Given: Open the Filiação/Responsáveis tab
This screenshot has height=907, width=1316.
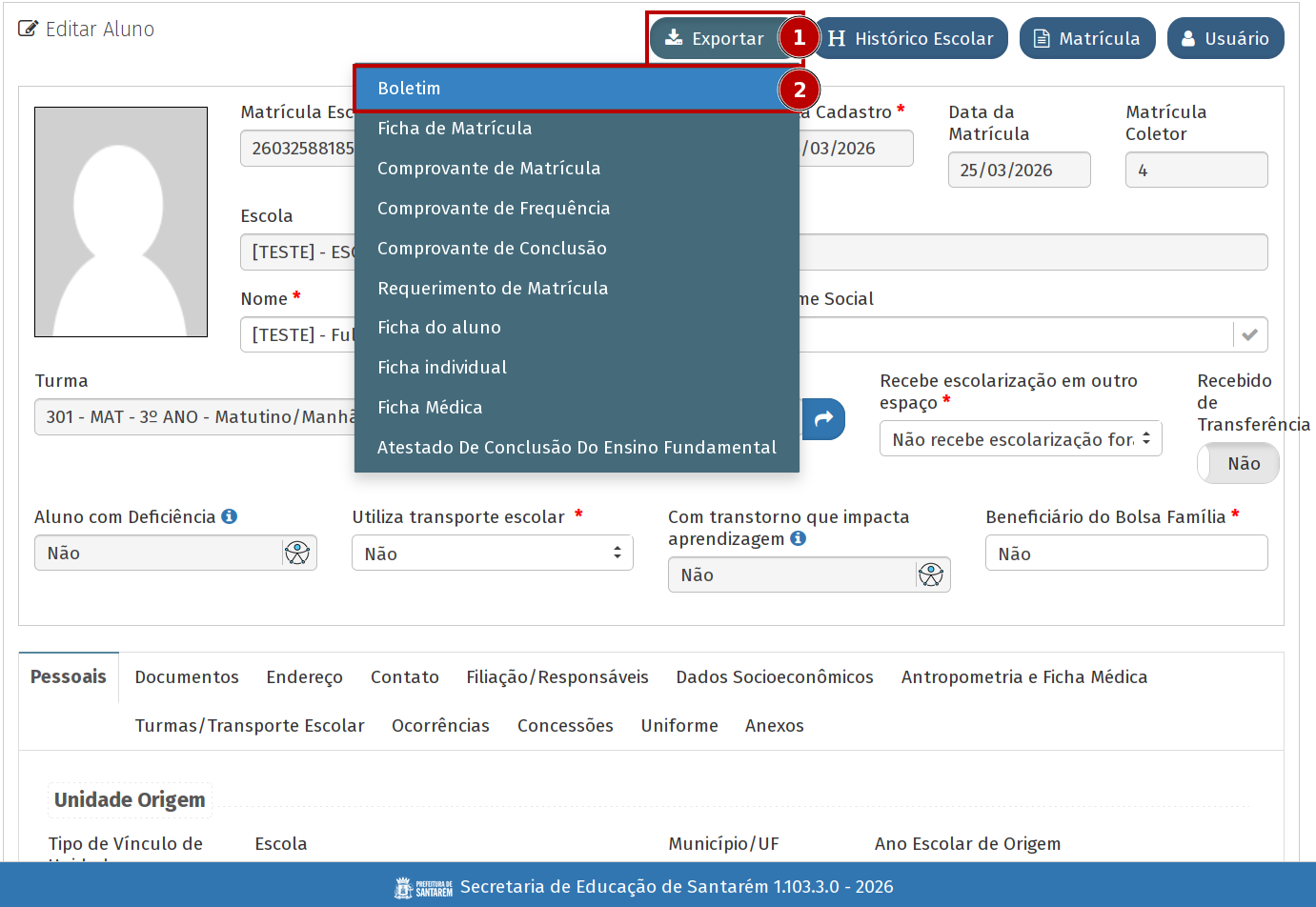Looking at the screenshot, I should click(557, 677).
